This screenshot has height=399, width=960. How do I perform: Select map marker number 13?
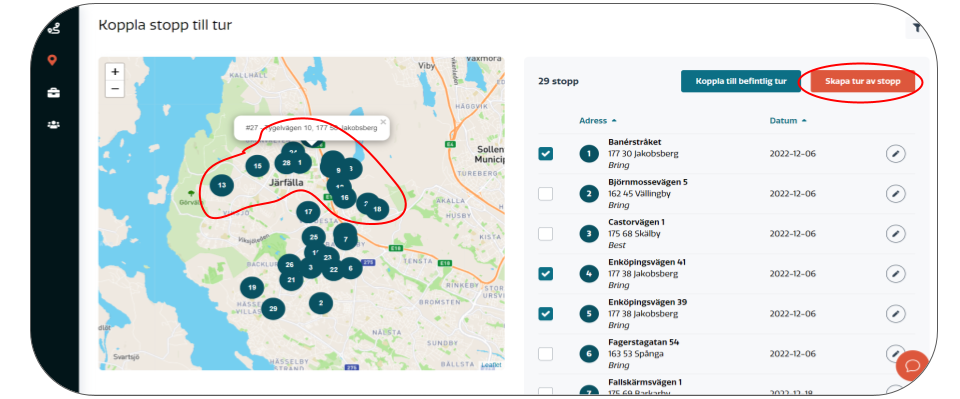222,185
